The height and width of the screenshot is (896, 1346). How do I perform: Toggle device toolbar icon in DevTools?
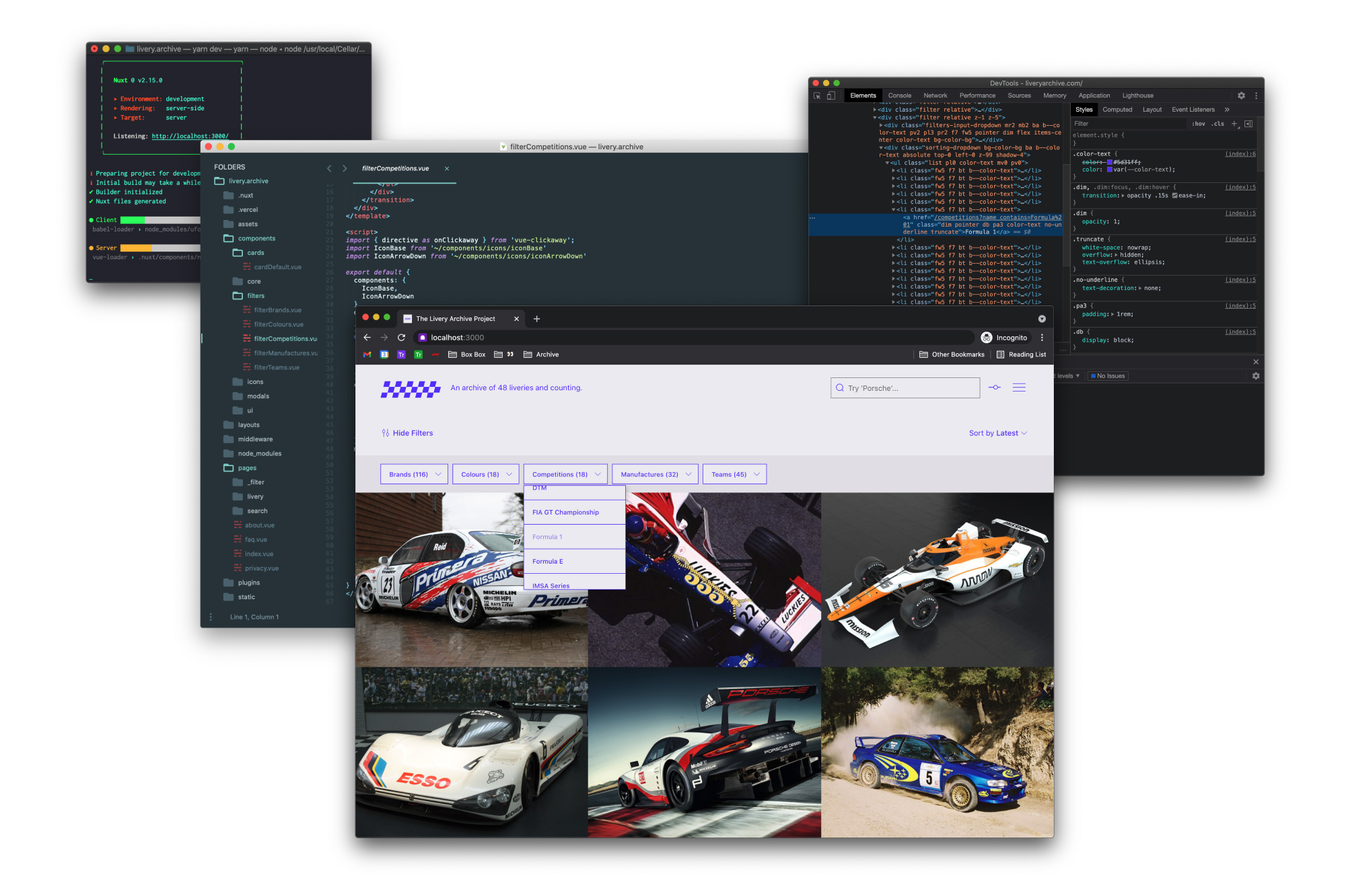pyautogui.click(x=831, y=96)
